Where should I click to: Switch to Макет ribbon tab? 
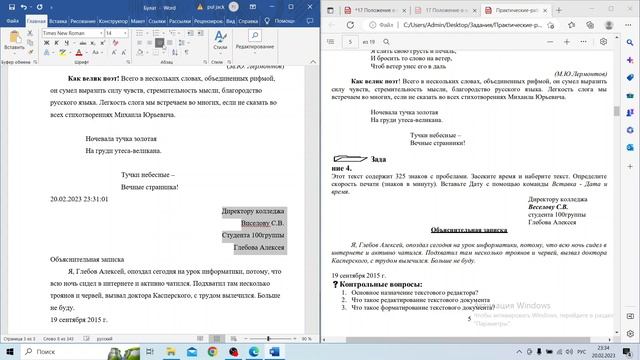pyautogui.click(x=138, y=21)
